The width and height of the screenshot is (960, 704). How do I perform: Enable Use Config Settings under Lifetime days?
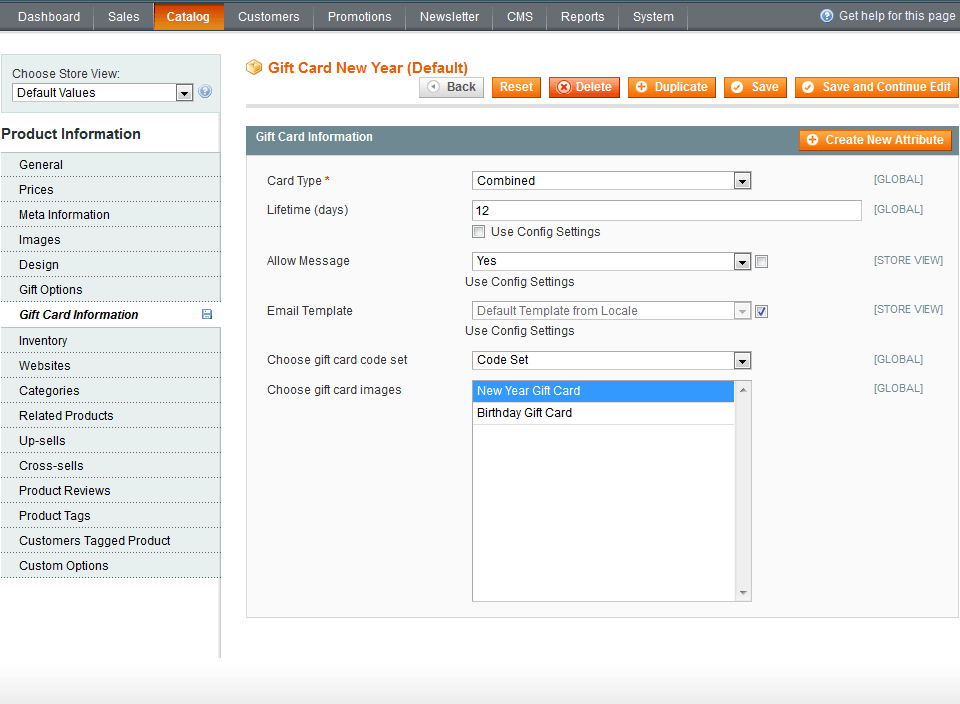click(479, 231)
